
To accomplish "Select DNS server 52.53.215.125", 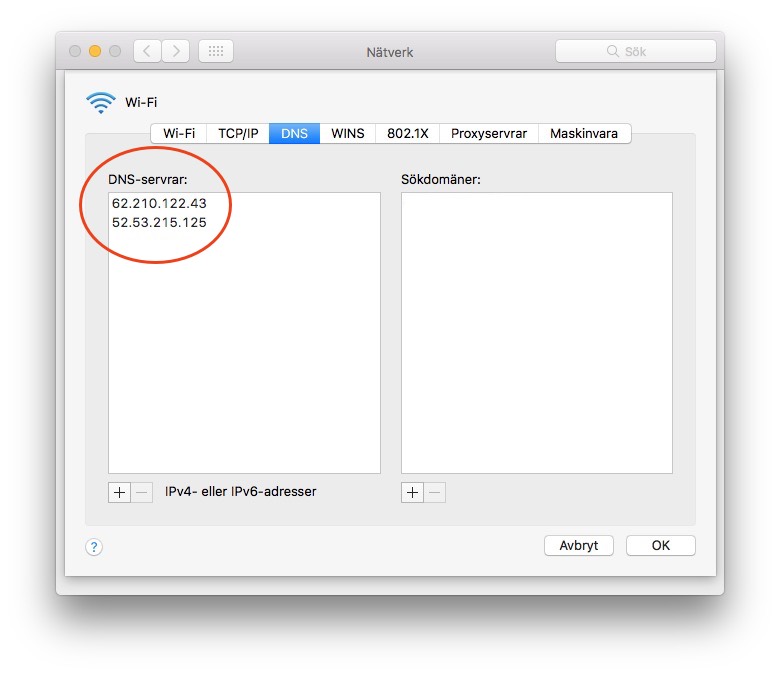I will tap(159, 222).
